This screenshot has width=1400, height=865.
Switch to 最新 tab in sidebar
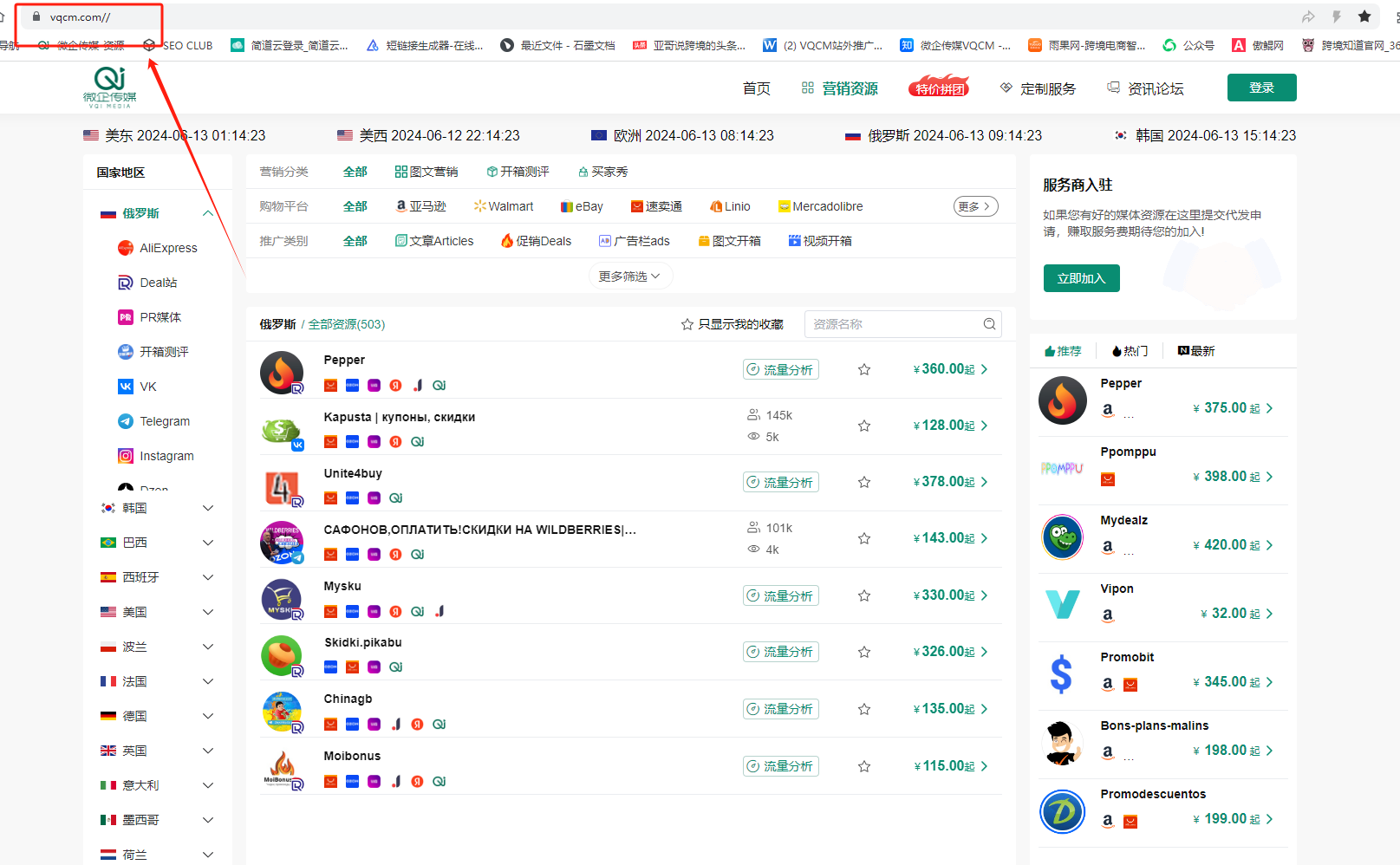point(1196,351)
